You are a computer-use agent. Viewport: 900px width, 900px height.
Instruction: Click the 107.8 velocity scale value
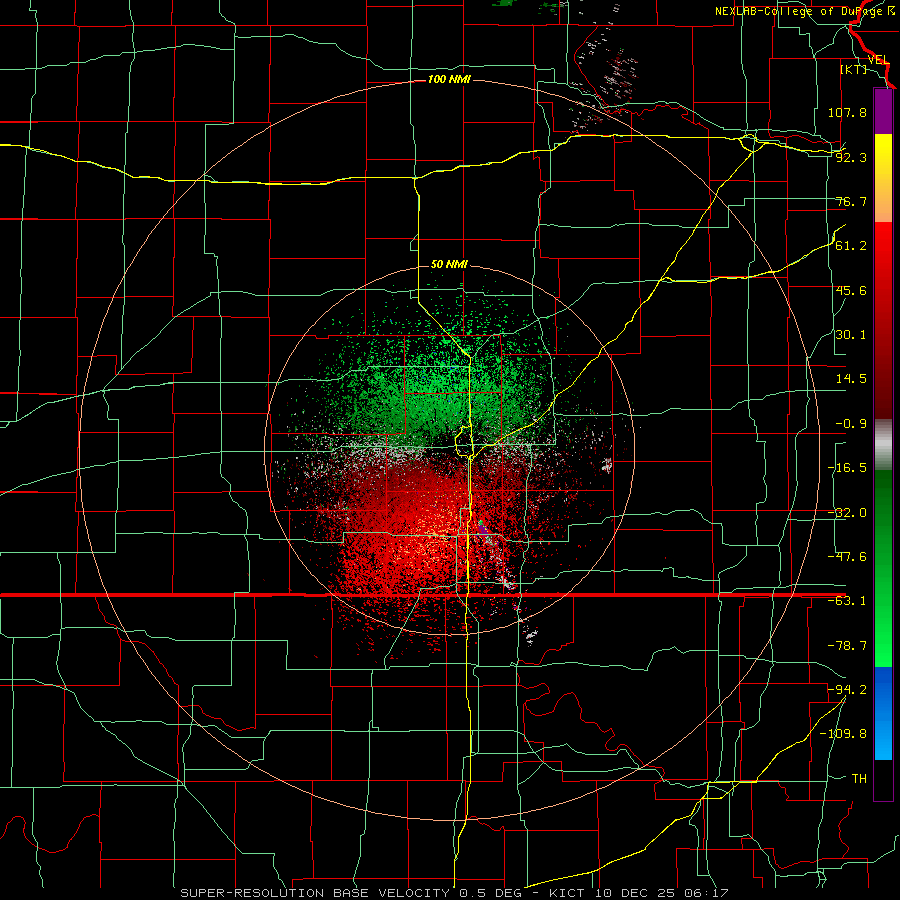coord(847,112)
